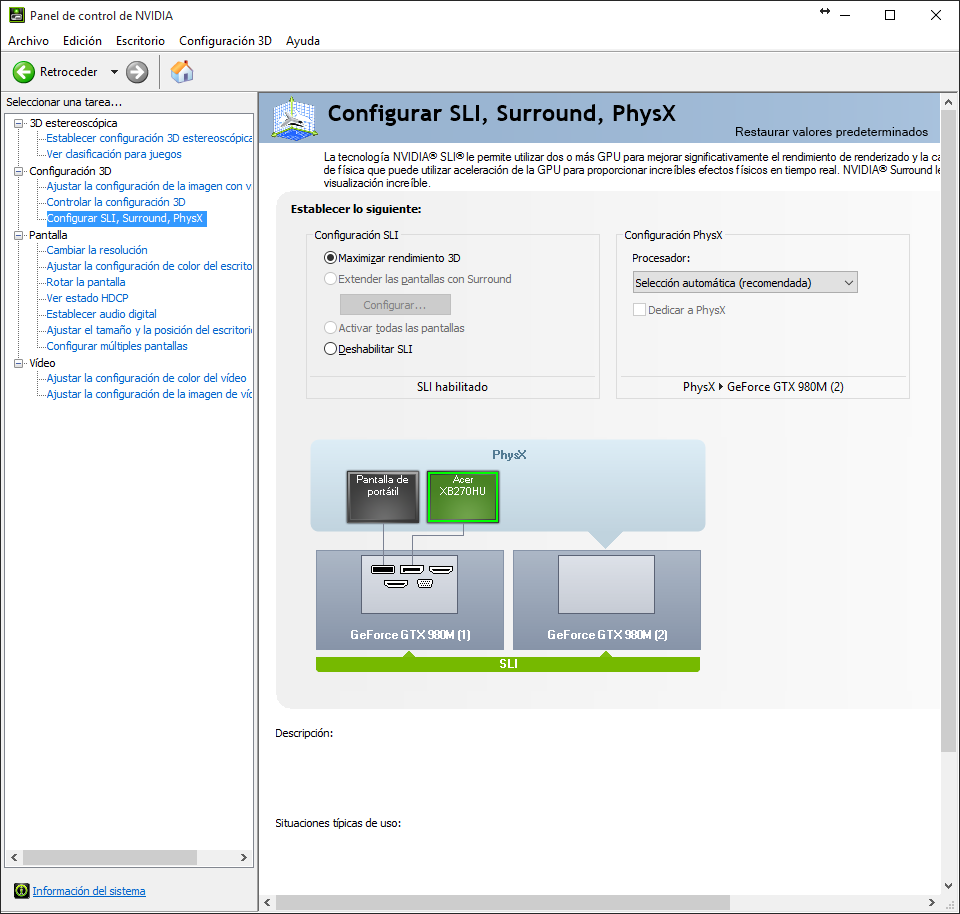Select the Acer XB270HU display box
Viewport: 960px width, 914px height.
[463, 496]
